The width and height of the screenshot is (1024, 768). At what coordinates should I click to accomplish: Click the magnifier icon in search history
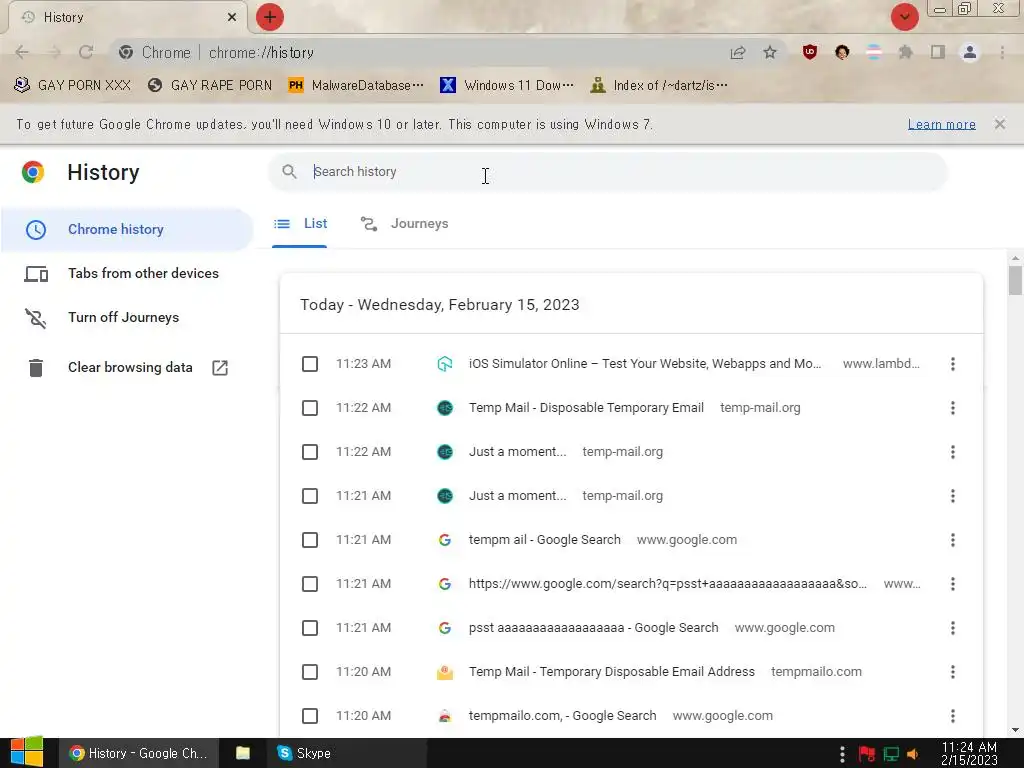click(x=289, y=172)
